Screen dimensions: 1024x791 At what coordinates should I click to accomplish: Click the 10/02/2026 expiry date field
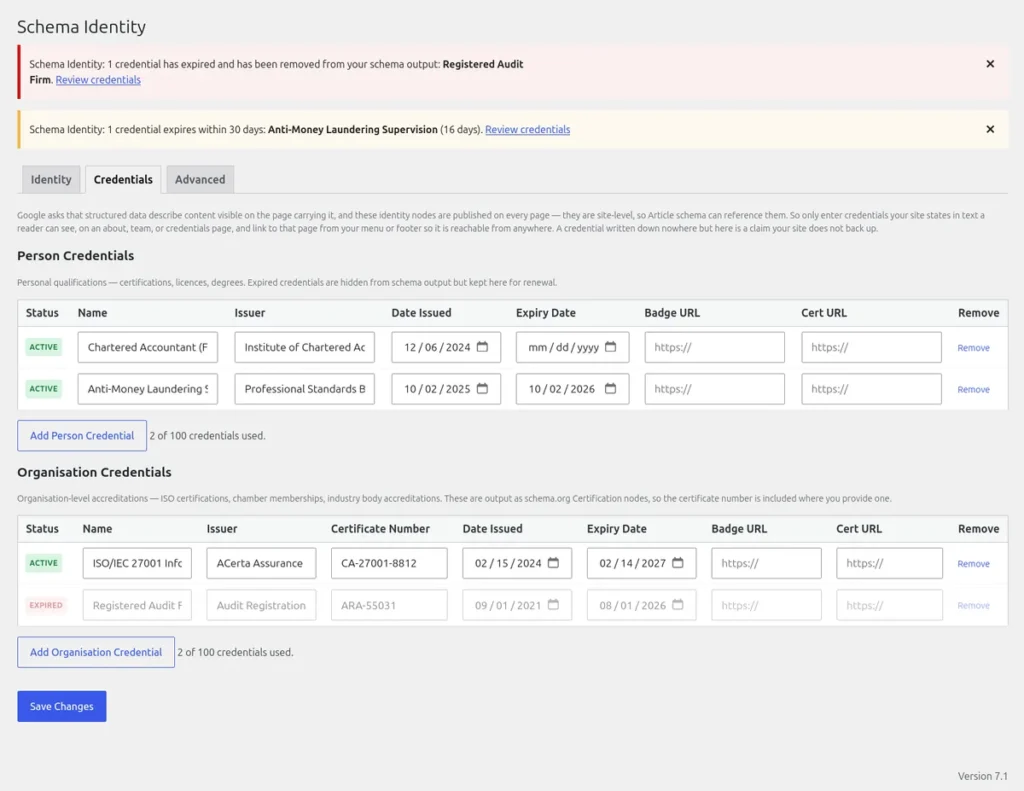[x=573, y=389]
